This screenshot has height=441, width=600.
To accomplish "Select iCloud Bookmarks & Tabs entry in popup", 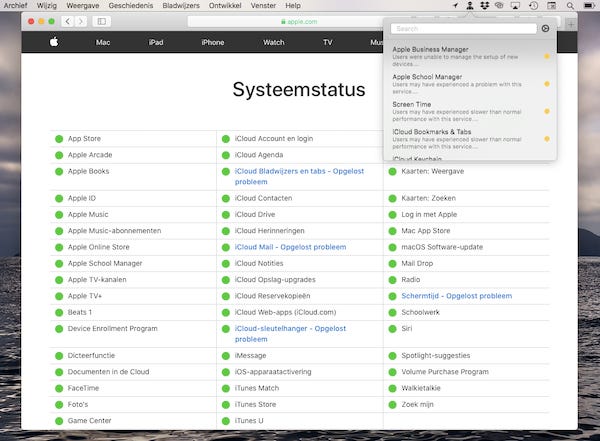I will pos(470,139).
